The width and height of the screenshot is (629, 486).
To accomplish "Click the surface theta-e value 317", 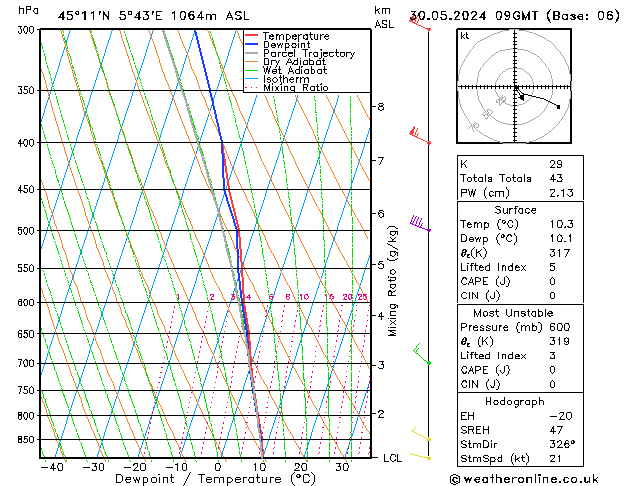I will click(x=560, y=253).
